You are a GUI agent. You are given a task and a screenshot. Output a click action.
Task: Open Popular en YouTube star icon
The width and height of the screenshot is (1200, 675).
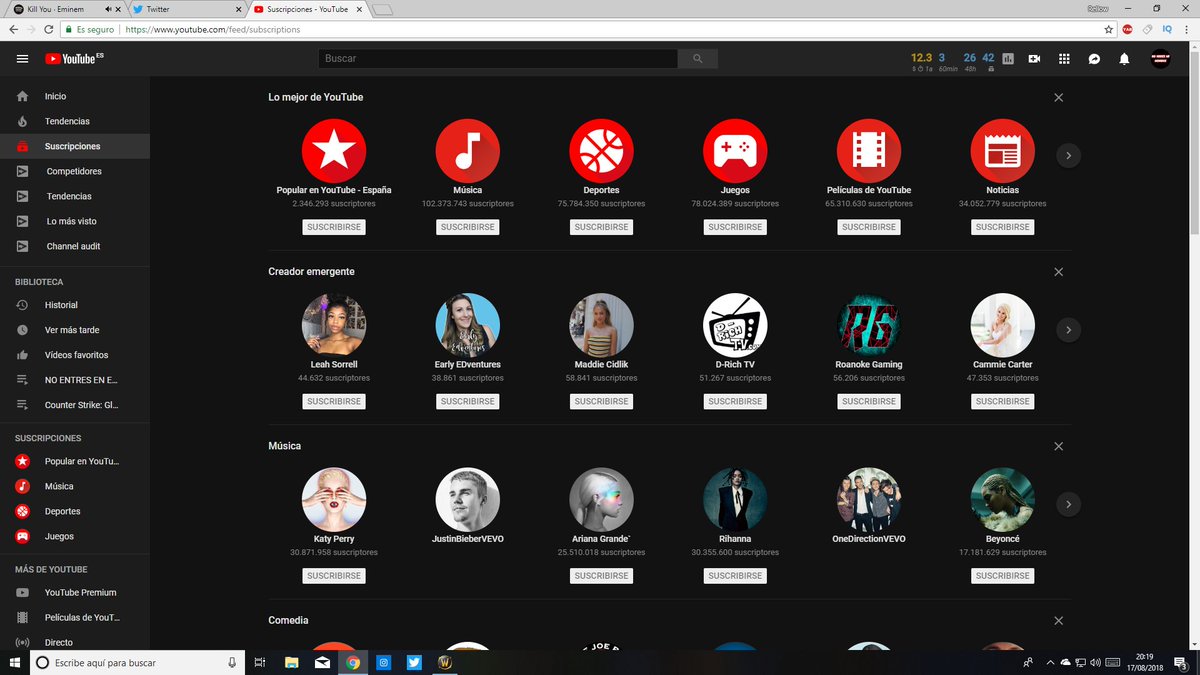pyautogui.click(x=334, y=151)
